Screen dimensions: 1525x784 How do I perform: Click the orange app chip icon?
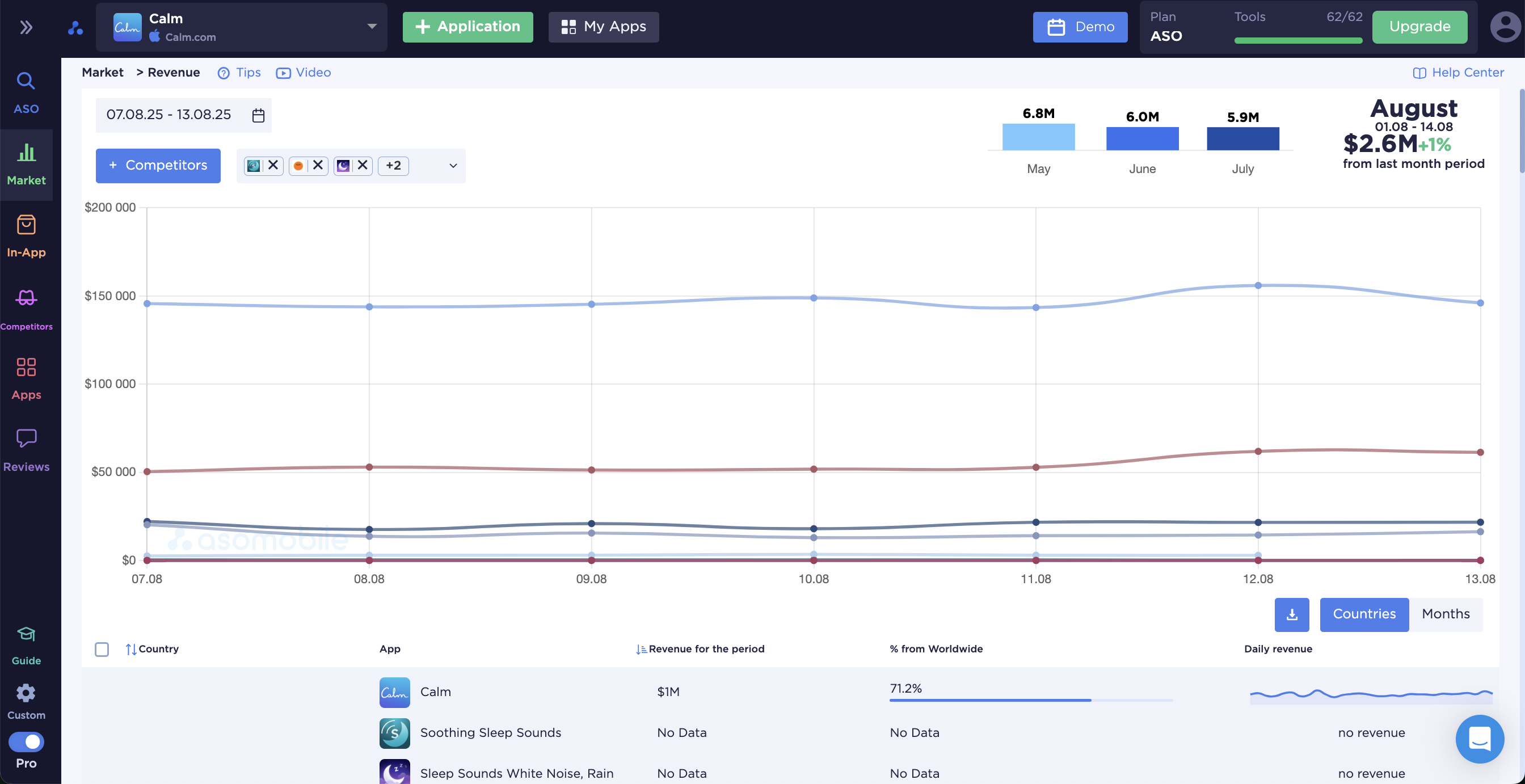tap(298, 165)
